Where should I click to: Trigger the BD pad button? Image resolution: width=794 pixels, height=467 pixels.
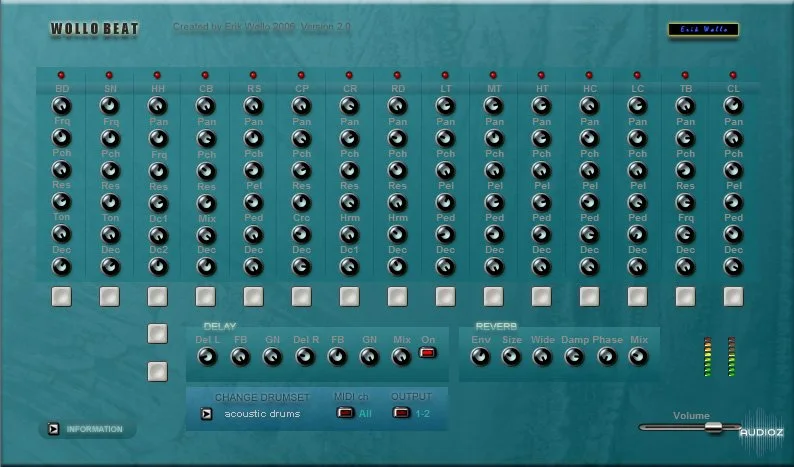(62, 297)
